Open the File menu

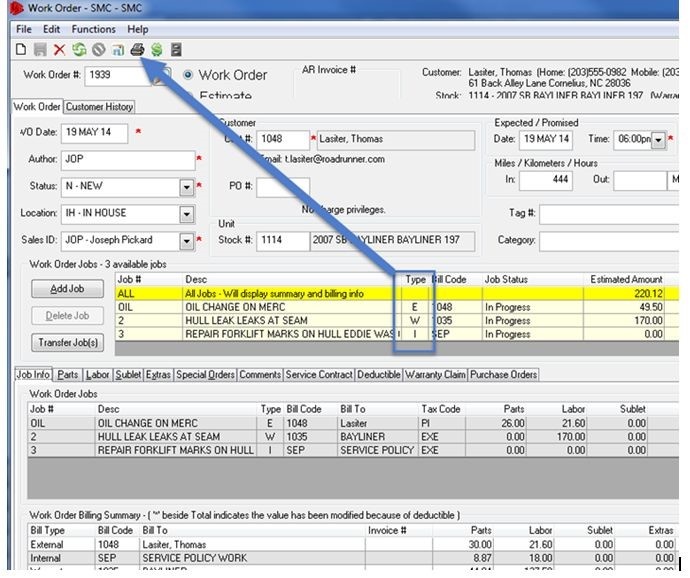[x=24, y=29]
